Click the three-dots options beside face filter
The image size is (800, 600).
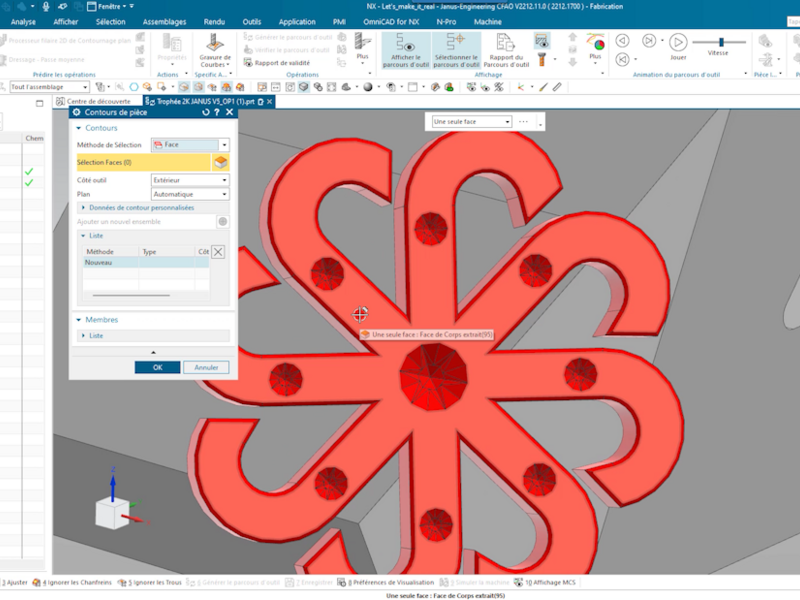(523, 122)
